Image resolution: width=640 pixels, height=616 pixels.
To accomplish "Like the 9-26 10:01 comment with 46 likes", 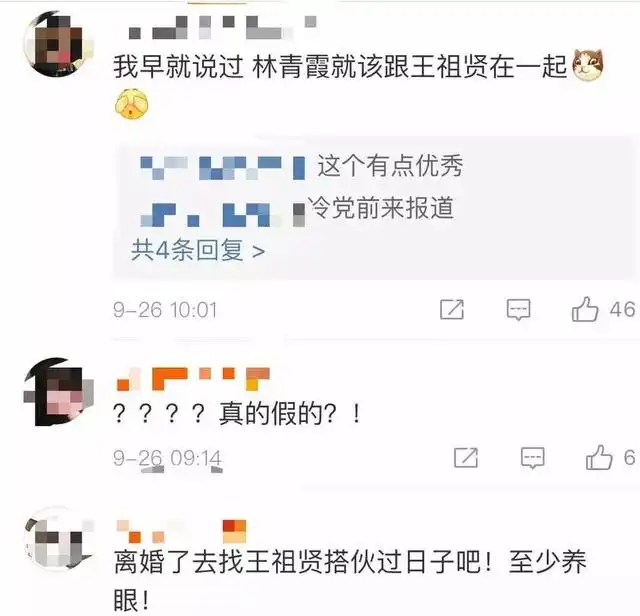I will tap(585, 309).
